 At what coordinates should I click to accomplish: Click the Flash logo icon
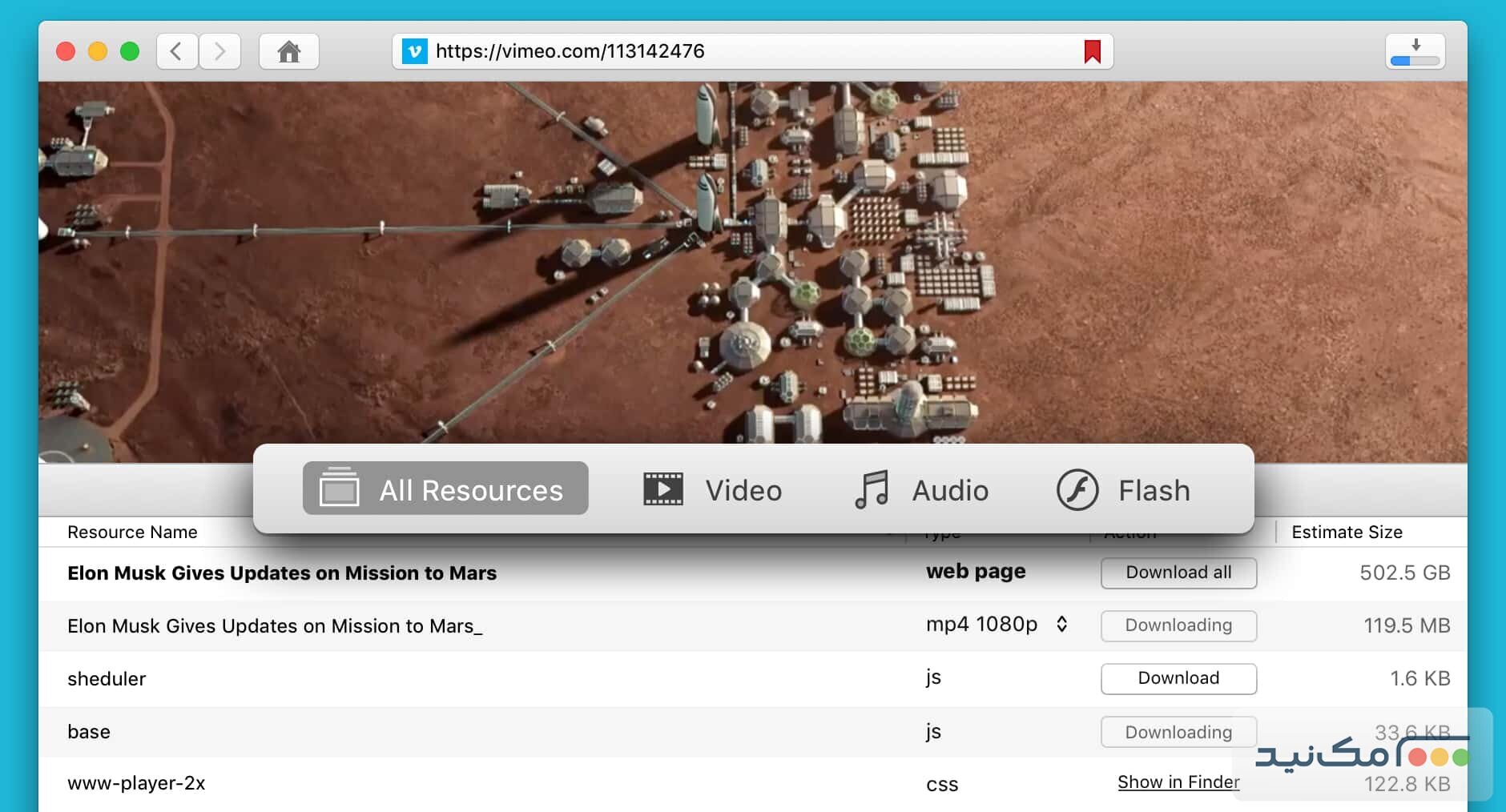click(1077, 490)
